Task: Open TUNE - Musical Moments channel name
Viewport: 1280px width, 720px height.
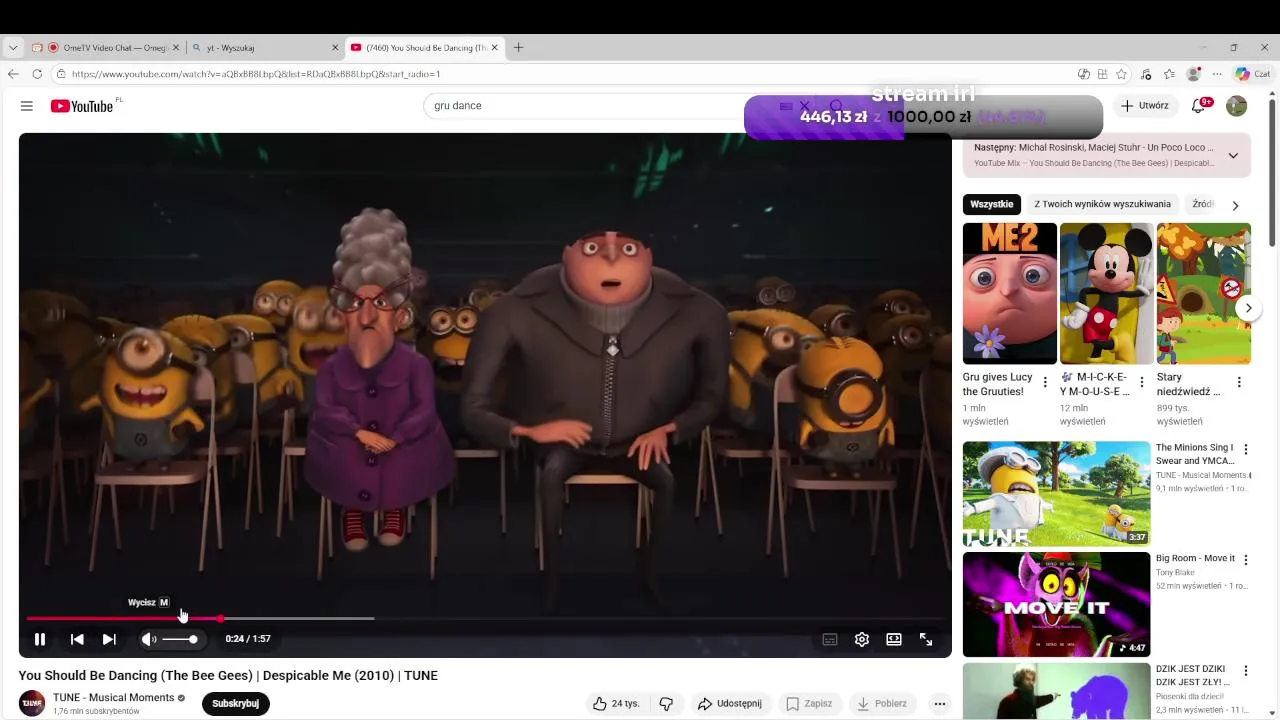Action: [x=113, y=697]
